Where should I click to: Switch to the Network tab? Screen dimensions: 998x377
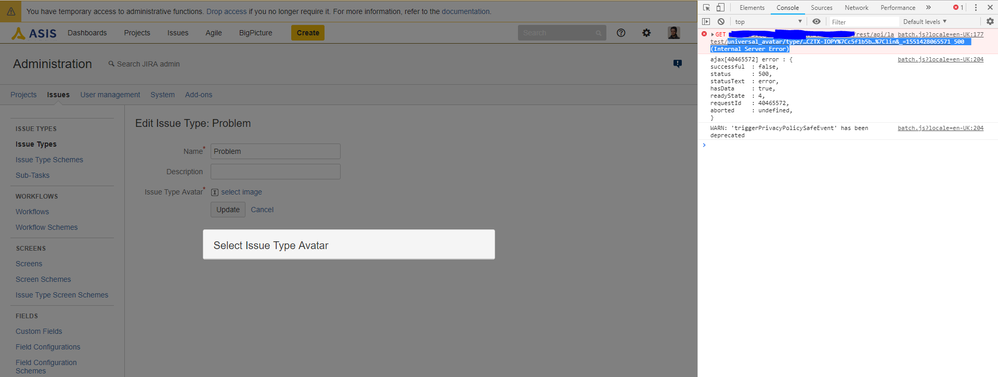856,8
